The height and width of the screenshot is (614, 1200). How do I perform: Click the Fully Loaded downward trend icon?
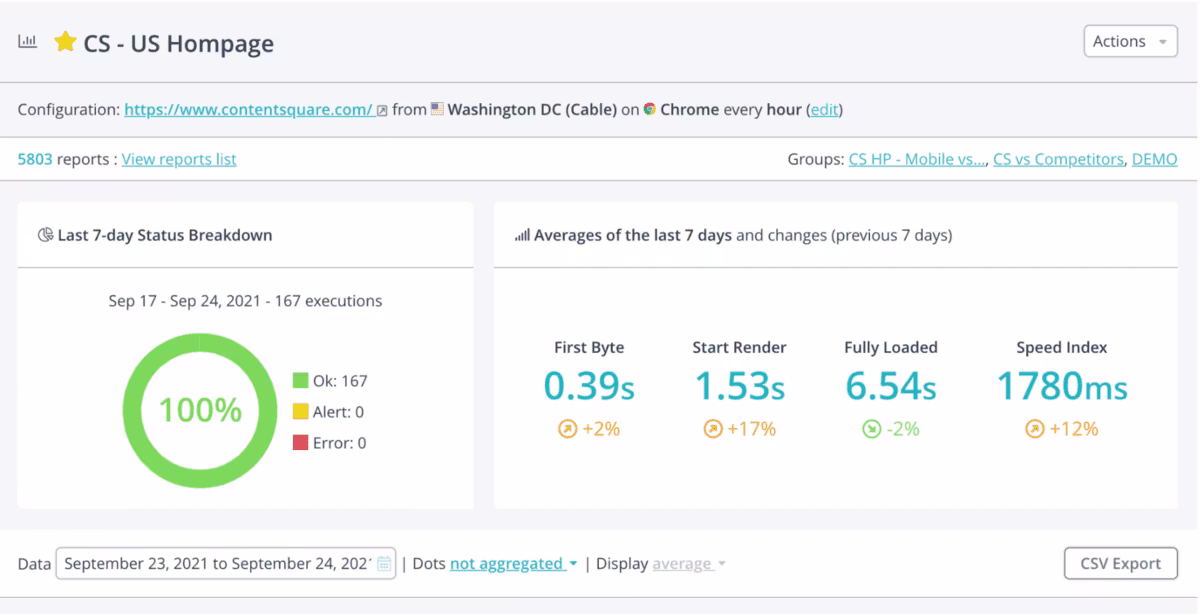tap(871, 429)
